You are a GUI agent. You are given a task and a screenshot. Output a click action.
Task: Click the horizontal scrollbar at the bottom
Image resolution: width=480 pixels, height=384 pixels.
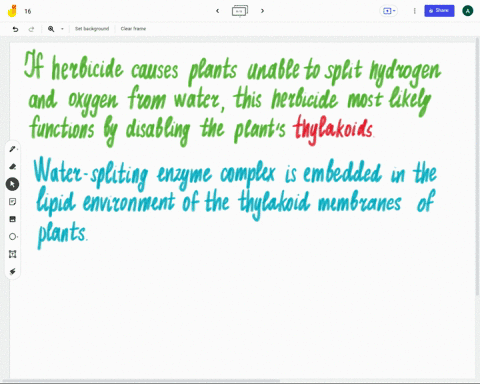[140, 381]
